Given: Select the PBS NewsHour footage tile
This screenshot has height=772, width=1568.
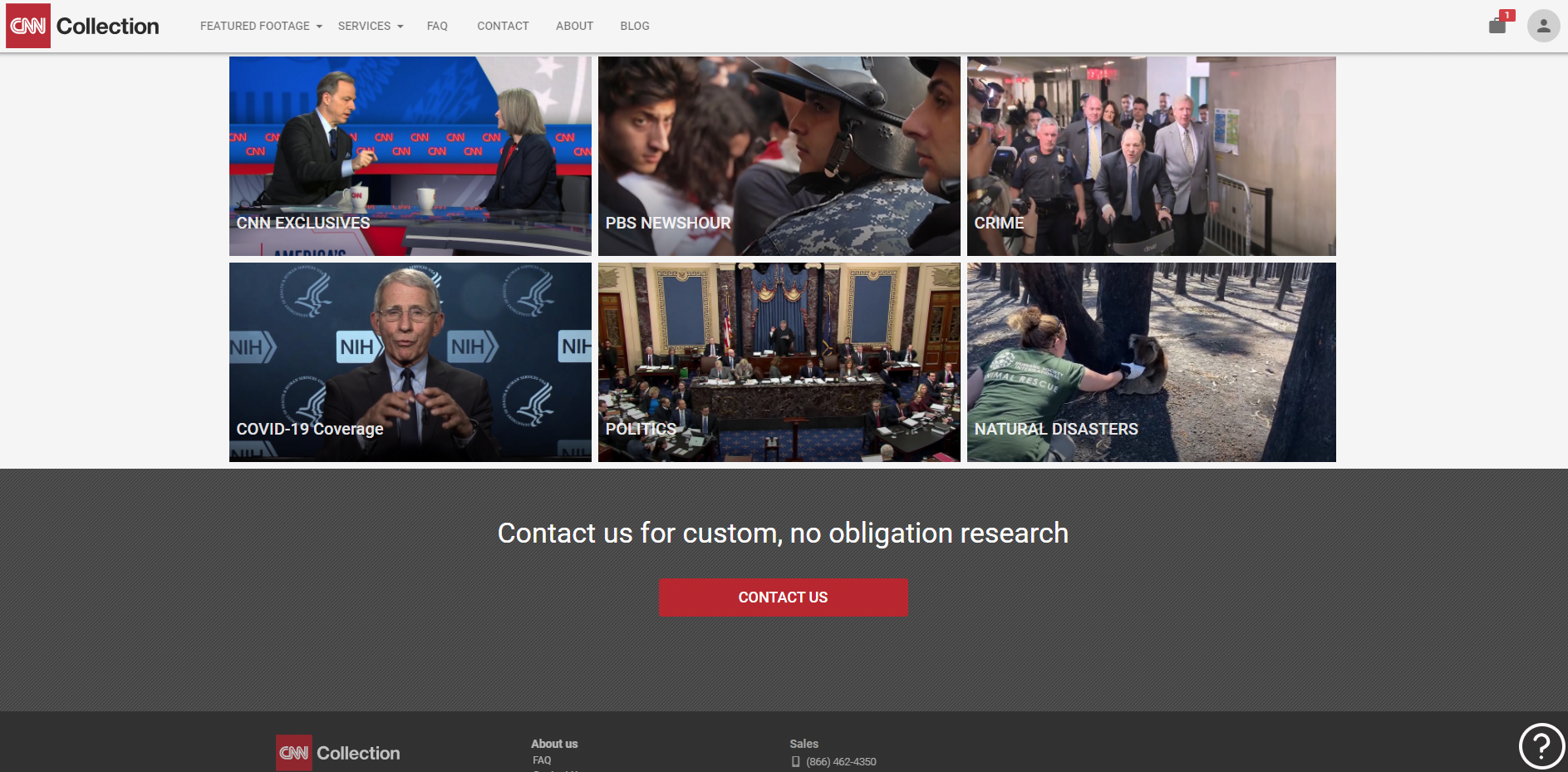Looking at the screenshot, I should tap(779, 156).
